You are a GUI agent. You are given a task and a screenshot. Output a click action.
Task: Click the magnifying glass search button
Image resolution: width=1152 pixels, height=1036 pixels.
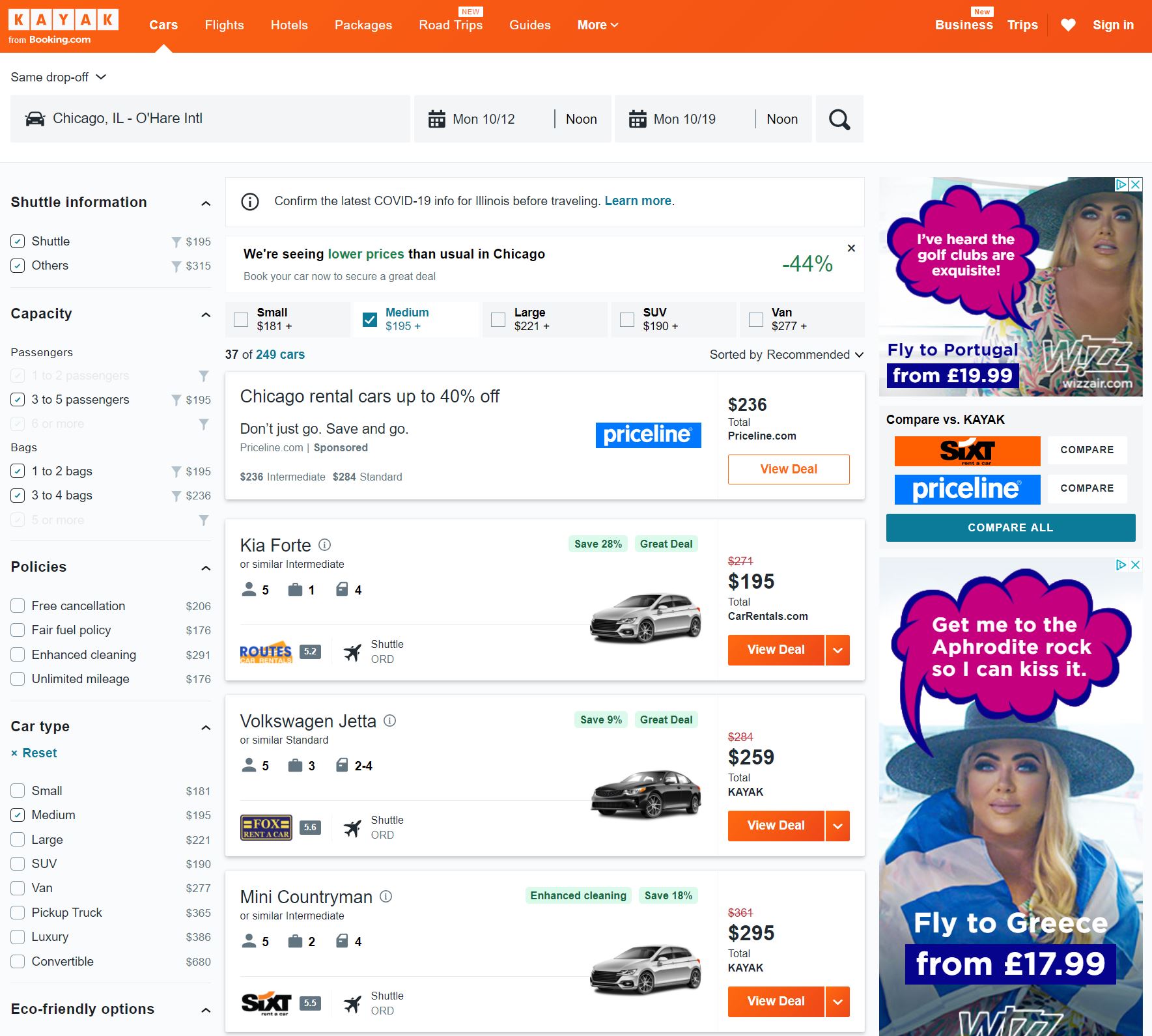(x=839, y=119)
